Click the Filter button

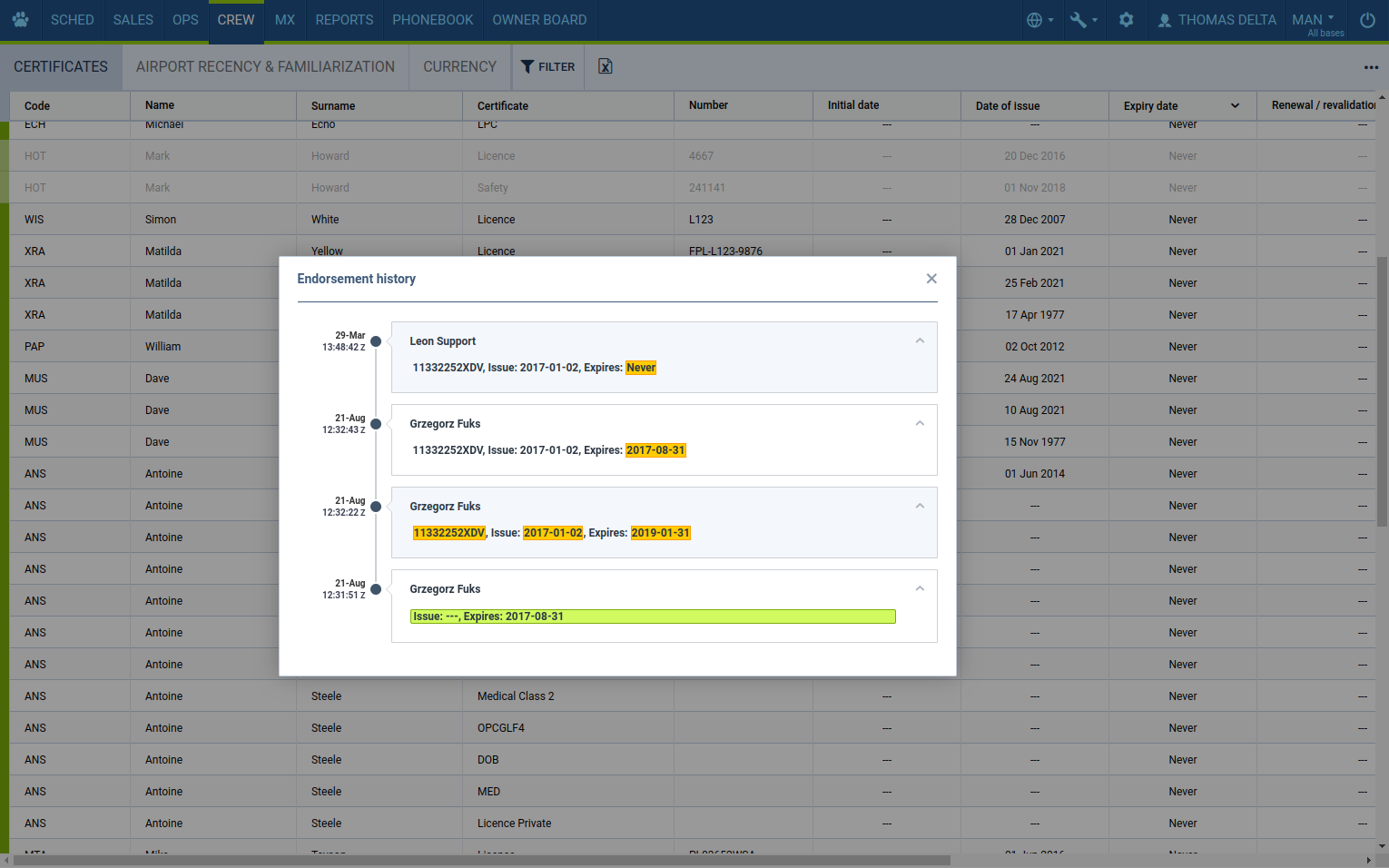click(x=547, y=66)
